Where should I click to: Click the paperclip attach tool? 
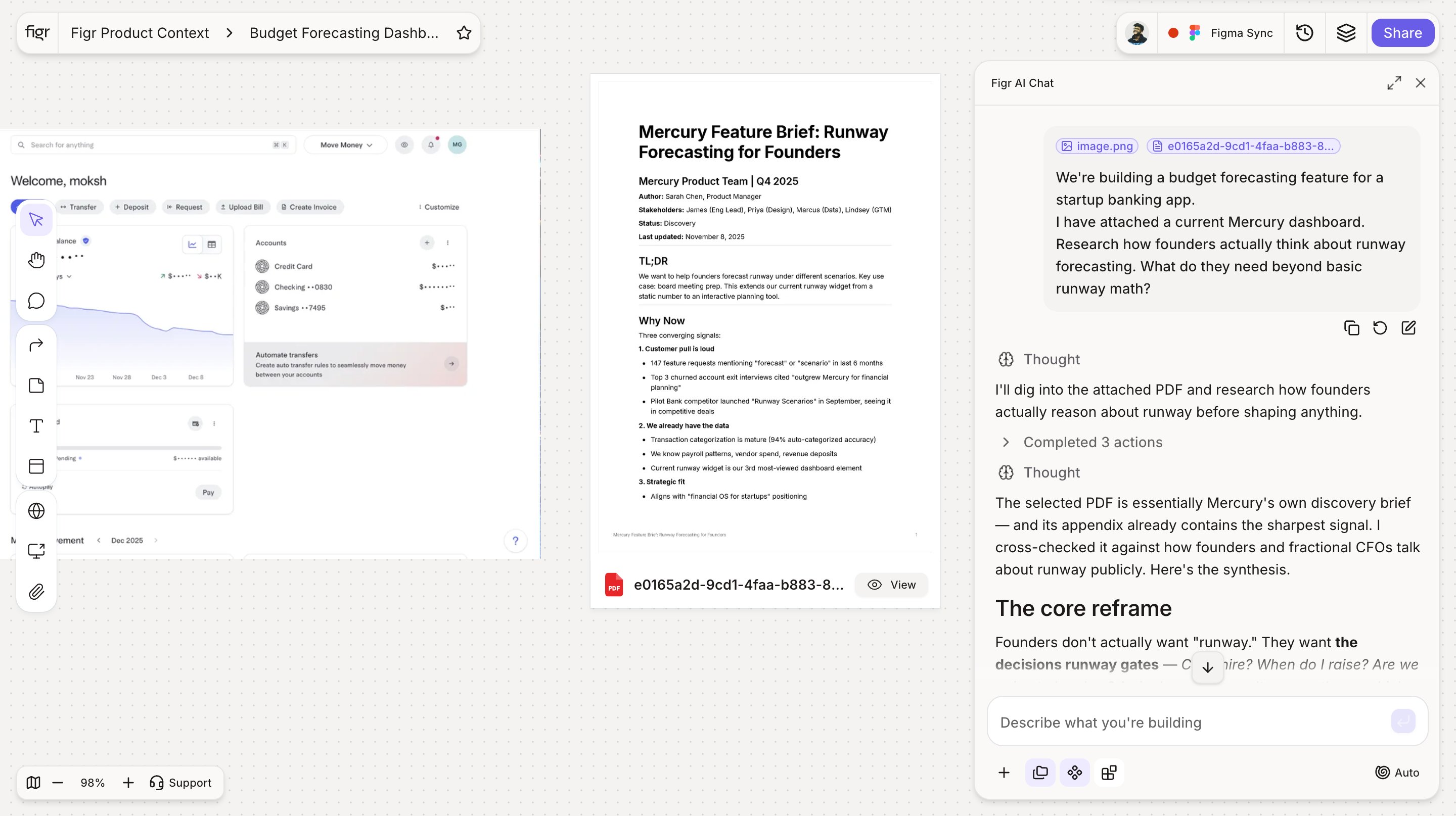36,592
